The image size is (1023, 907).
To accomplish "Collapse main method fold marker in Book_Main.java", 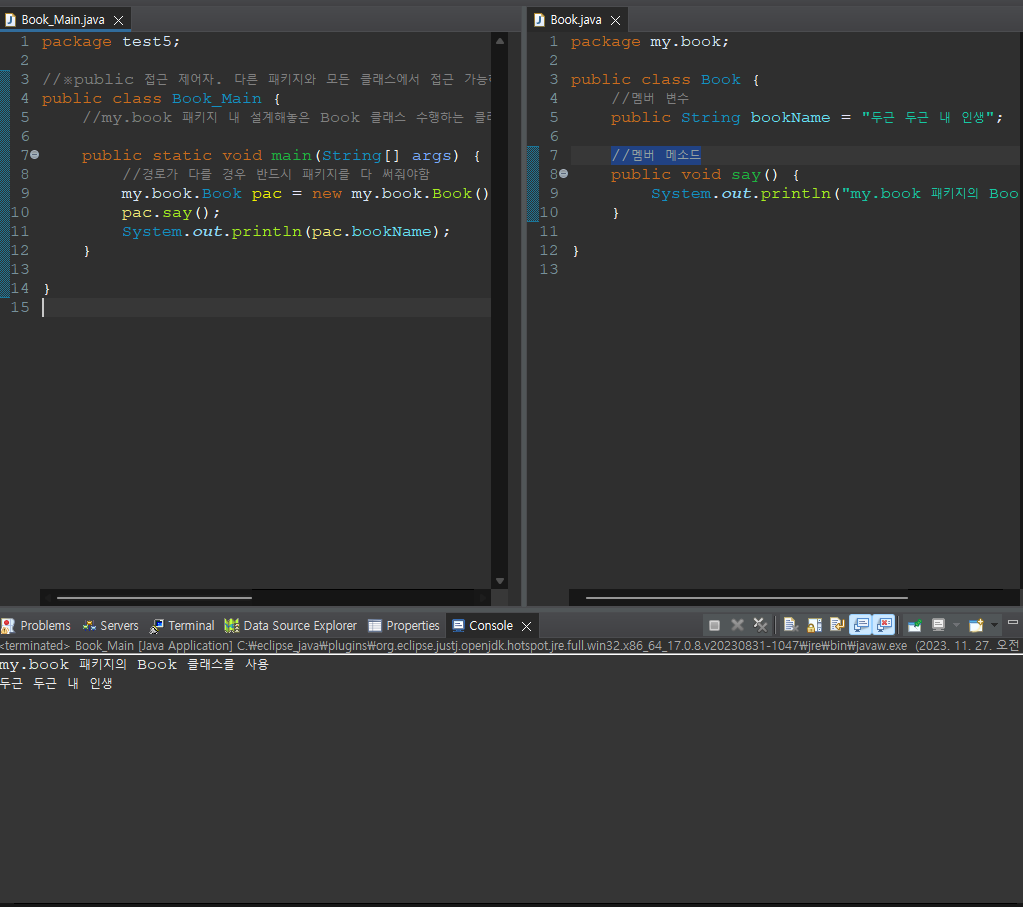I will (35, 155).
